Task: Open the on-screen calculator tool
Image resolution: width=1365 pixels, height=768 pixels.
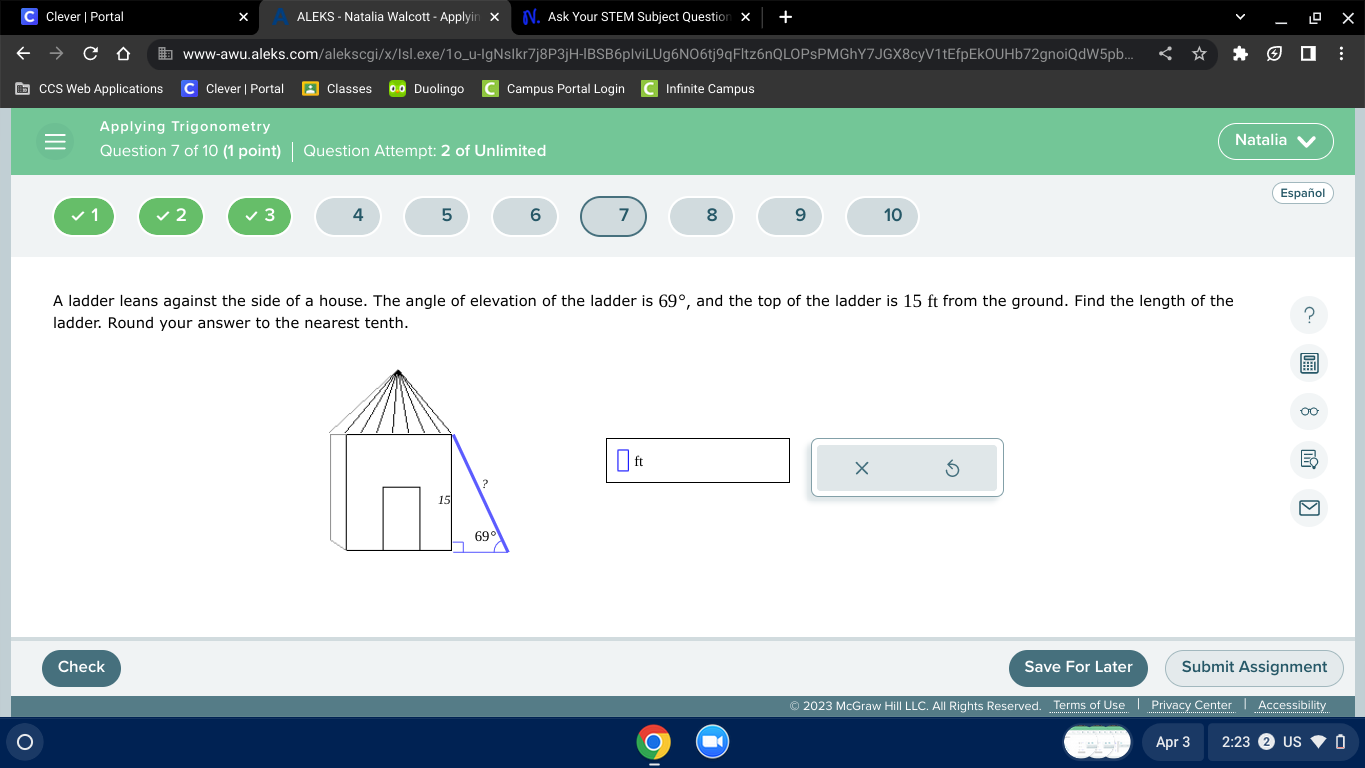Action: (1308, 363)
